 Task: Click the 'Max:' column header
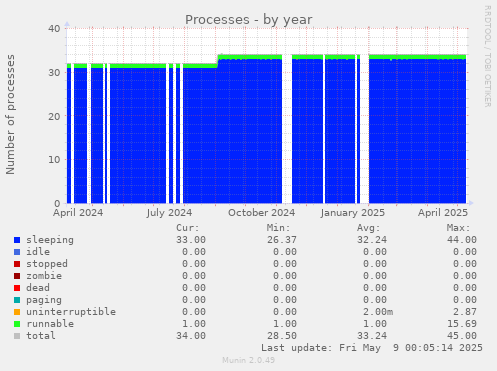459,228
